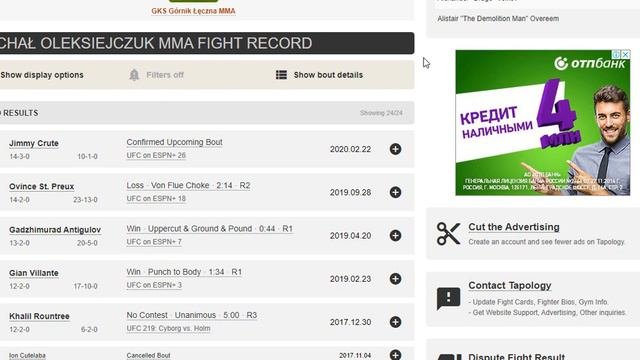The height and width of the screenshot is (360, 640).
Task: Click the OTP Bank credit advertisement
Action: [542, 122]
